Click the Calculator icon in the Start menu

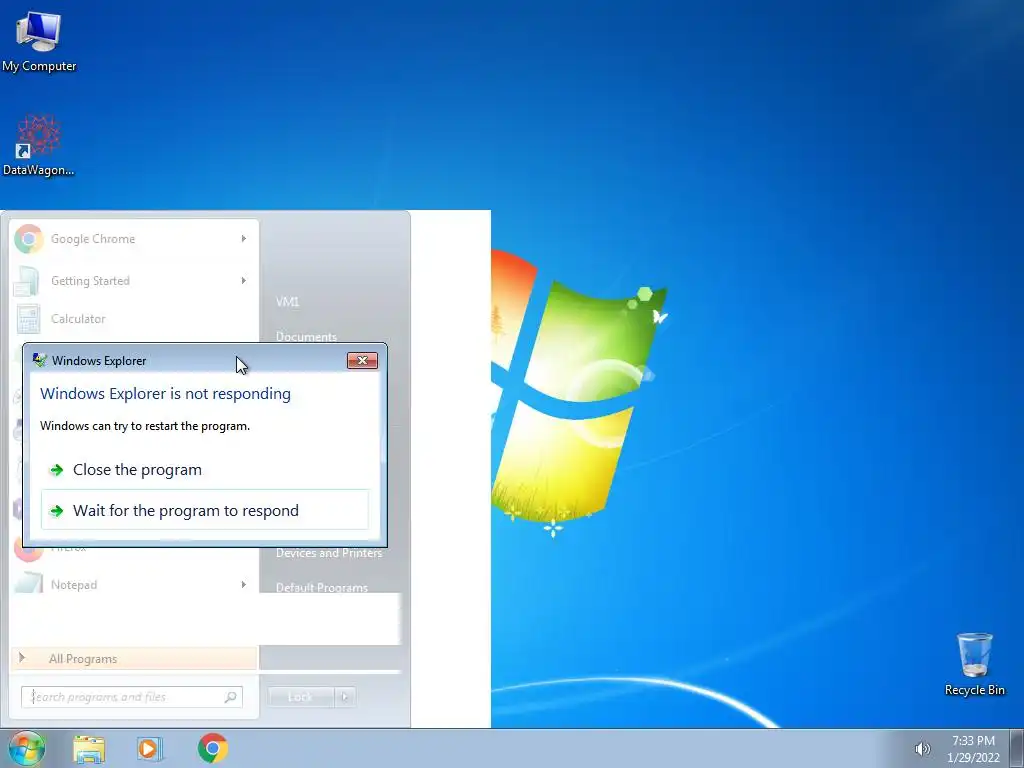coord(29,319)
